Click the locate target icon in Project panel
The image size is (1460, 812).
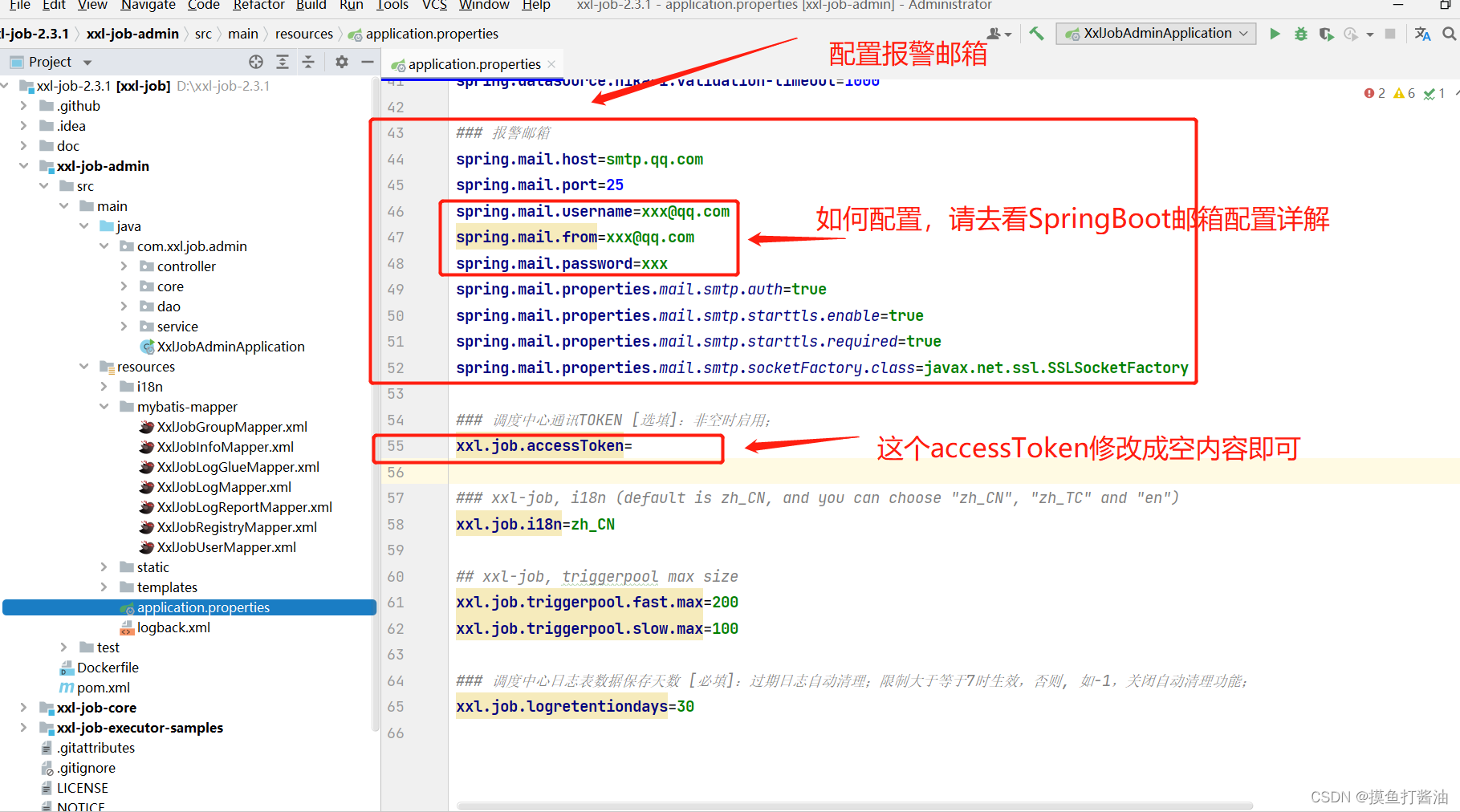pos(256,62)
